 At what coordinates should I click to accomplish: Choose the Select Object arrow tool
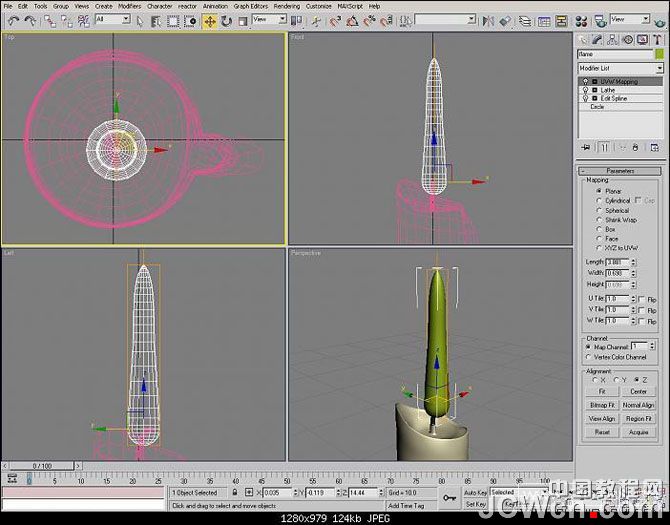coord(139,21)
